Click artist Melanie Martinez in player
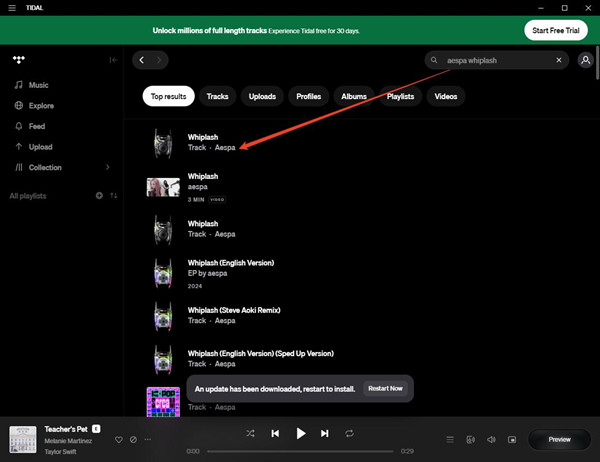 pyautogui.click(x=68, y=441)
